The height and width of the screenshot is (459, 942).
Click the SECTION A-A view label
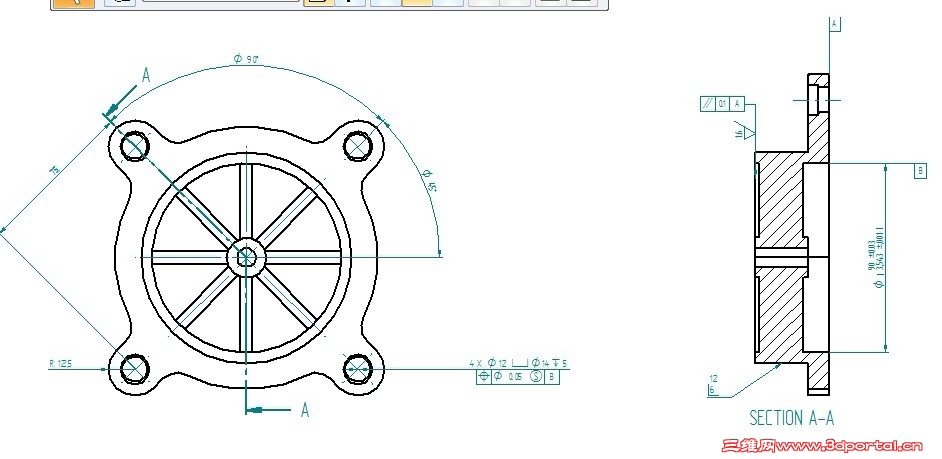[x=792, y=418]
